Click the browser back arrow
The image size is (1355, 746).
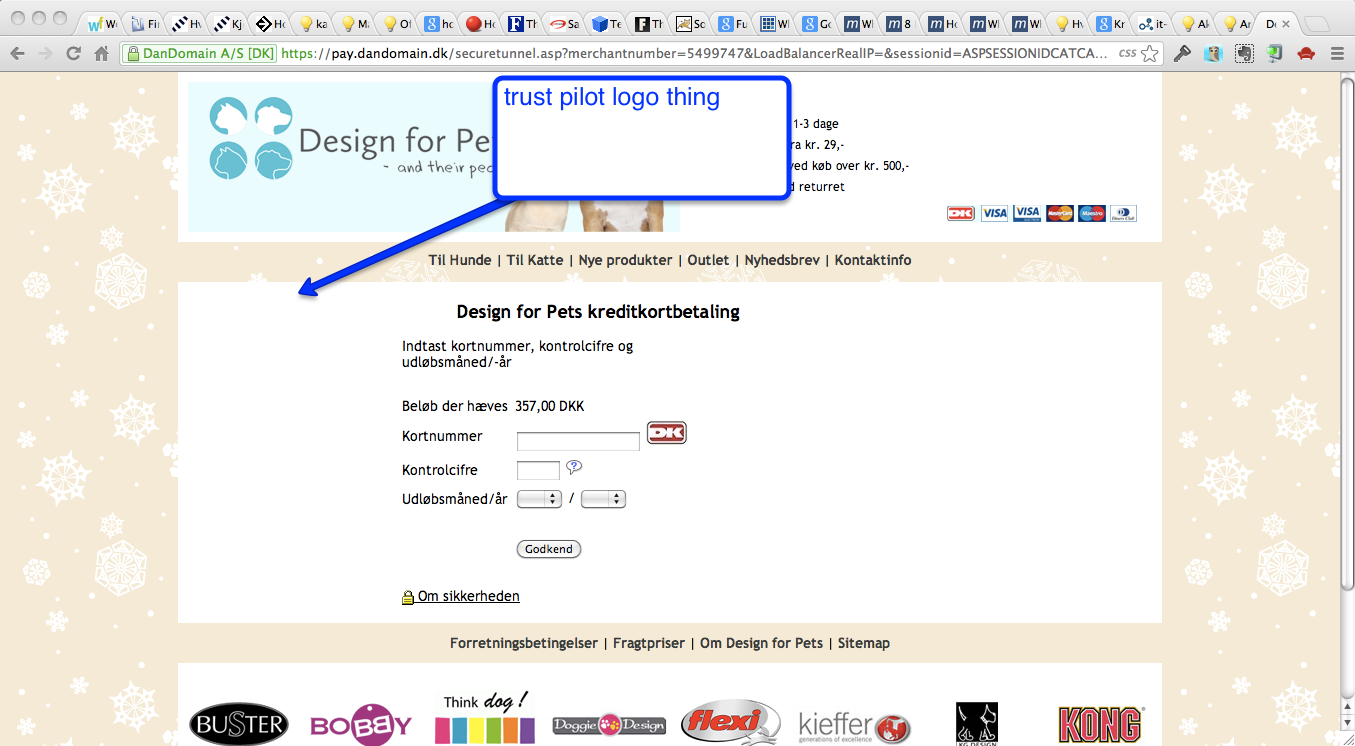click(x=18, y=54)
